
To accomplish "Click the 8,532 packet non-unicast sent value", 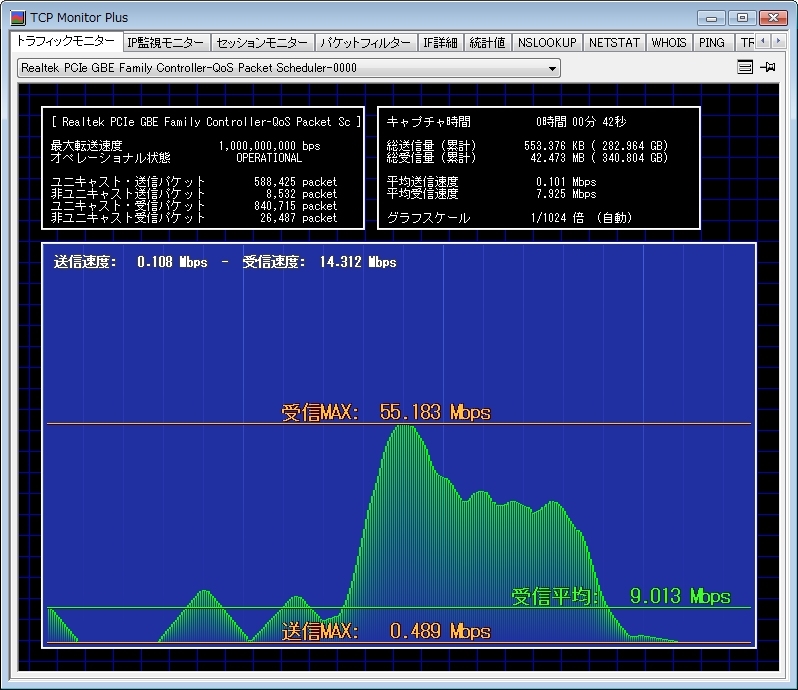I will 301,194.
